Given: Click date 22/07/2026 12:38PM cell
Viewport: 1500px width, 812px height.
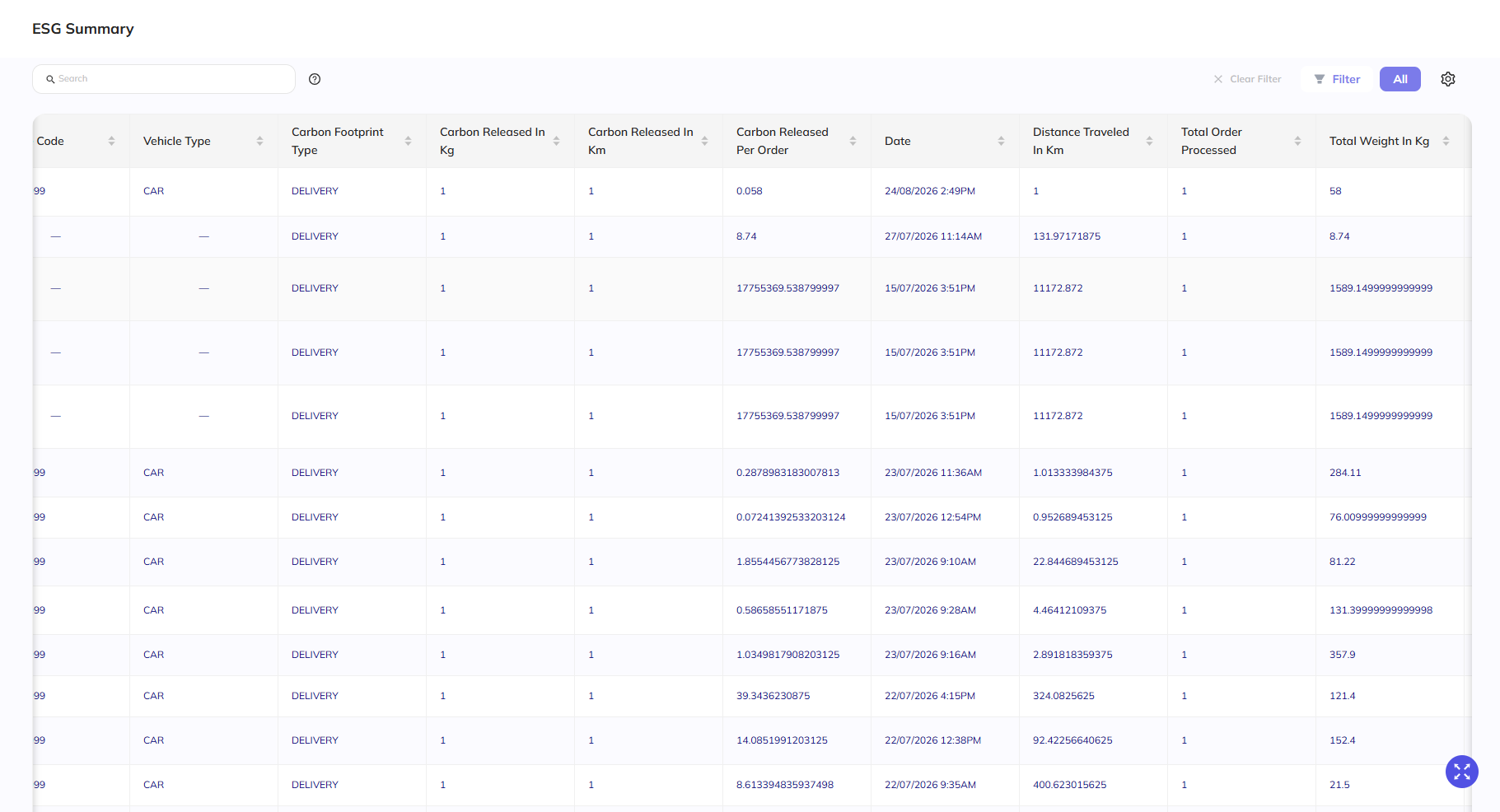Looking at the screenshot, I should point(933,740).
